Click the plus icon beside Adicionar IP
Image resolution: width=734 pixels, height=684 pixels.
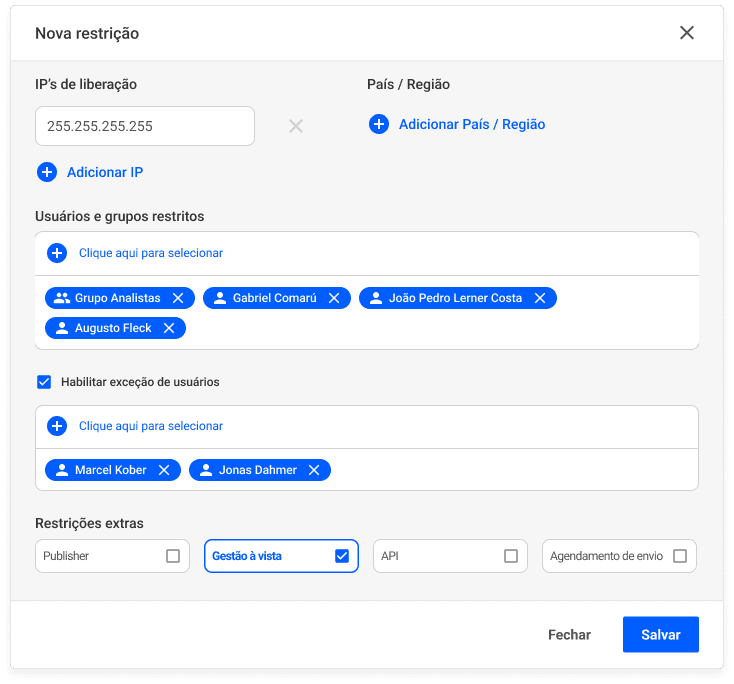coord(47,172)
